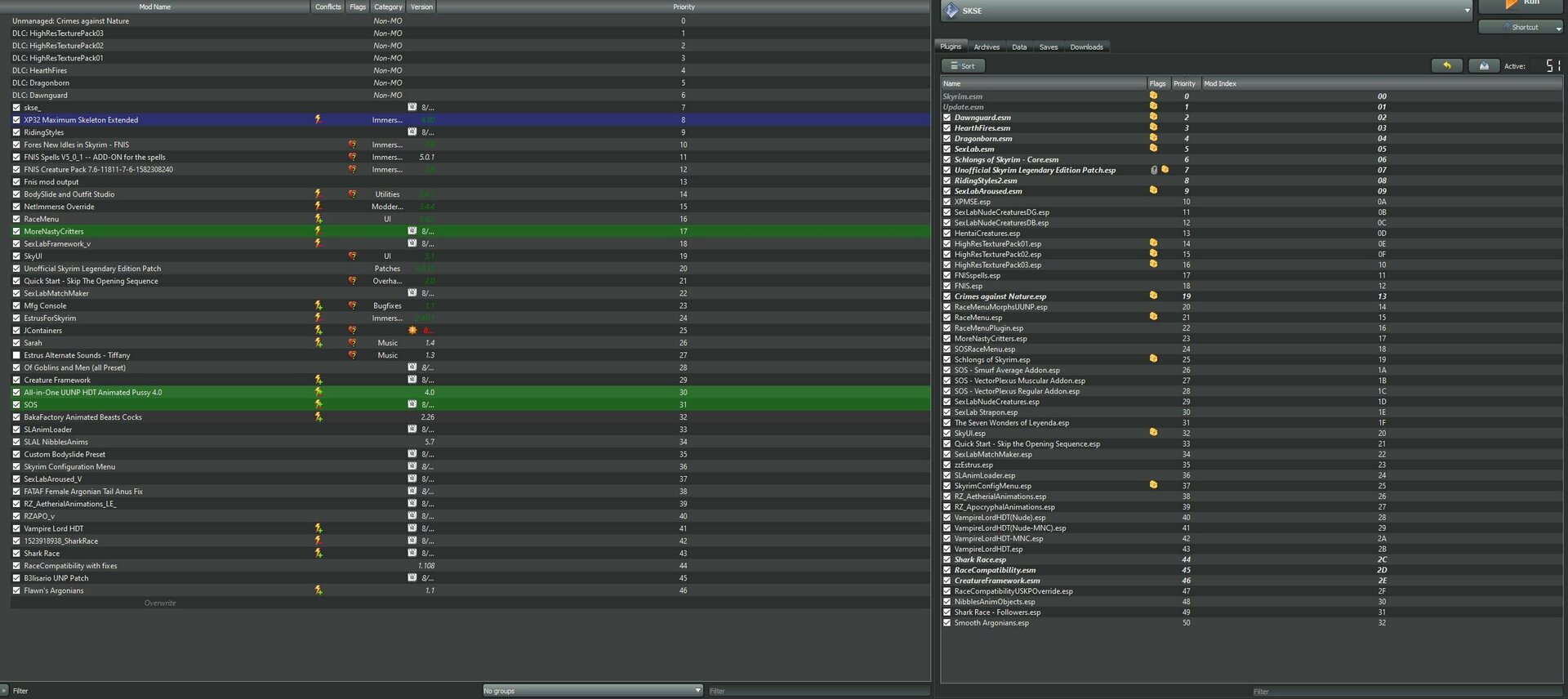The width and height of the screenshot is (1568, 699).
Task: Open the Saves tab
Action: pyautogui.click(x=1049, y=47)
